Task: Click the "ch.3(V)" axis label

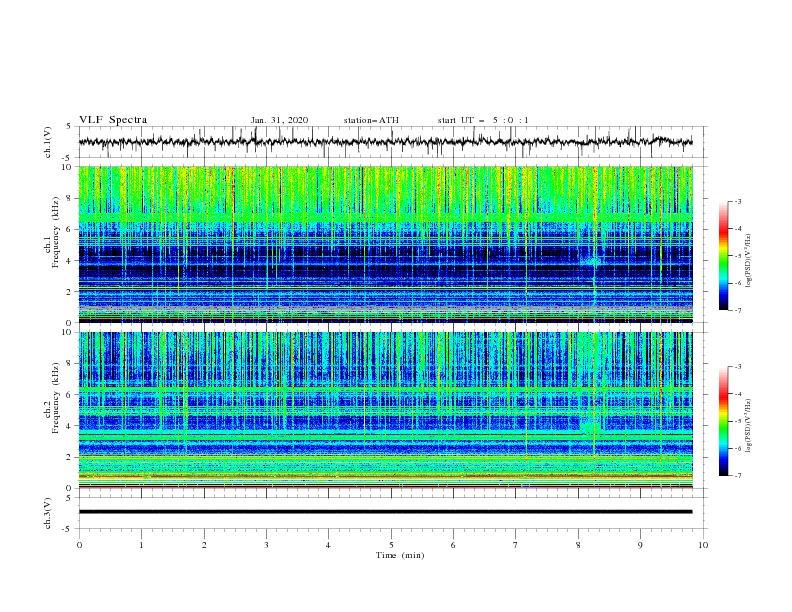Action: pos(48,513)
